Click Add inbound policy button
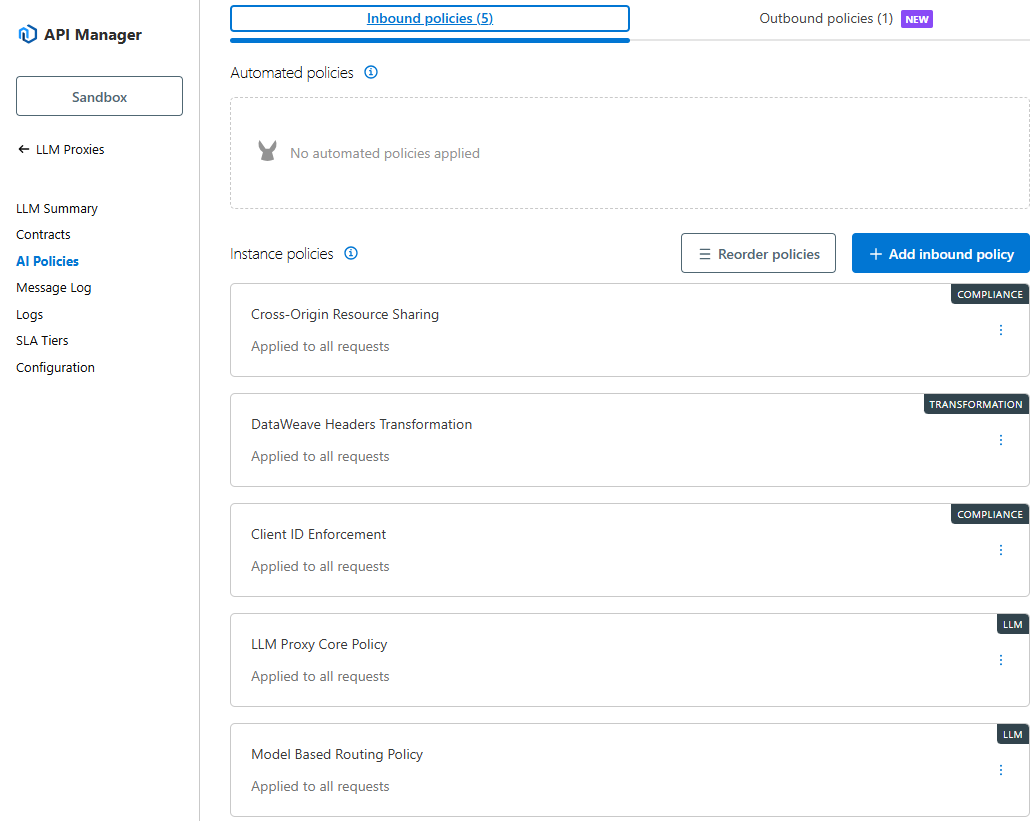This screenshot has height=821, width=1033. pos(940,253)
